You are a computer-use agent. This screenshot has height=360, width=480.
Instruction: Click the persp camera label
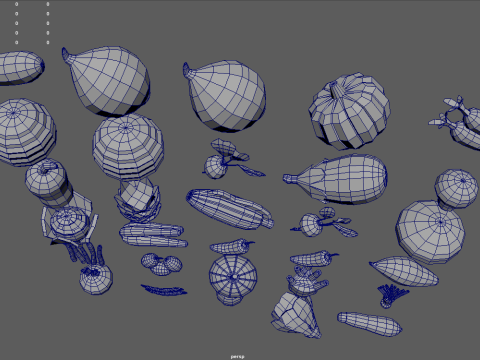[237, 357]
